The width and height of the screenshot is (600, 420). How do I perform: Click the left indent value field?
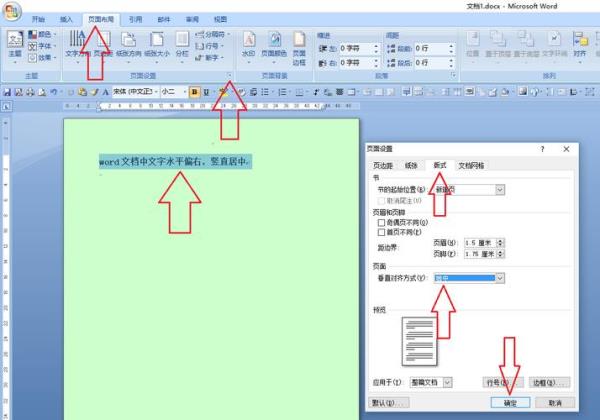pos(358,47)
